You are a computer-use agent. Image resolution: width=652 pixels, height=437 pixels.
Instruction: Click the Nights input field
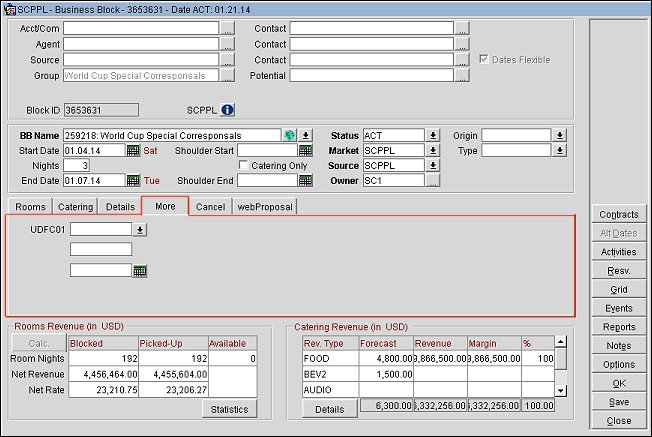click(77, 165)
